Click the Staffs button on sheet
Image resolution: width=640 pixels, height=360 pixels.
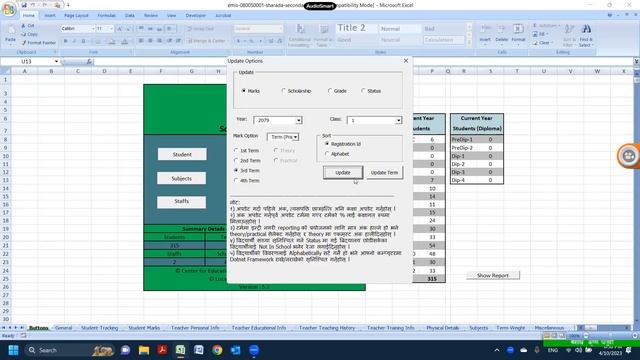[182, 202]
